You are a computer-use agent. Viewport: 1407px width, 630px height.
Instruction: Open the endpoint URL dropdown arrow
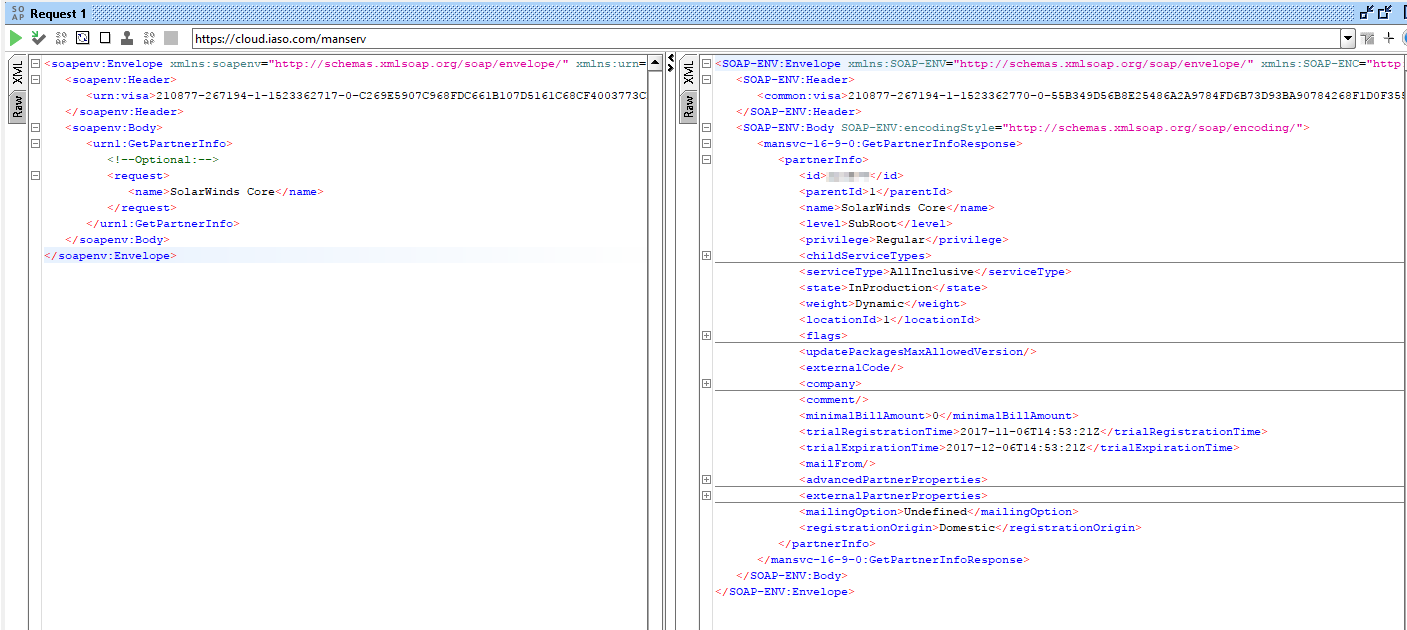coord(1348,38)
